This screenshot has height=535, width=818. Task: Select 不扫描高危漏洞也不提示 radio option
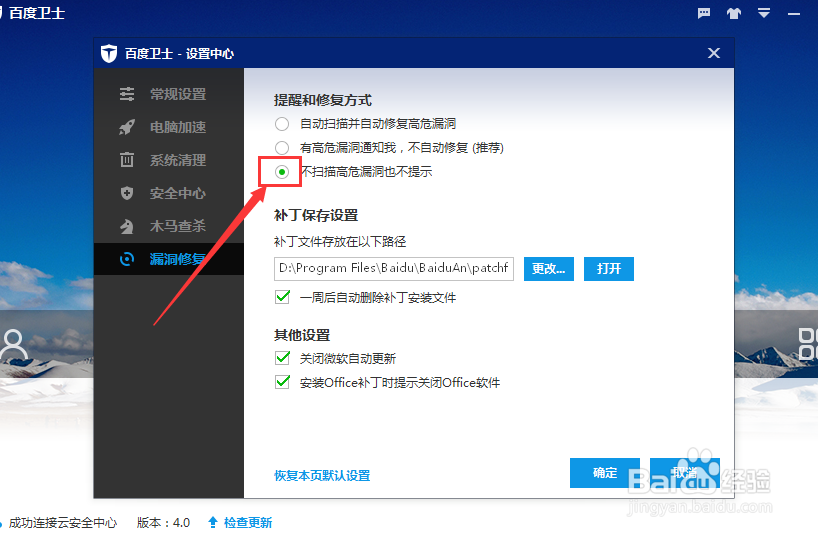pos(282,172)
